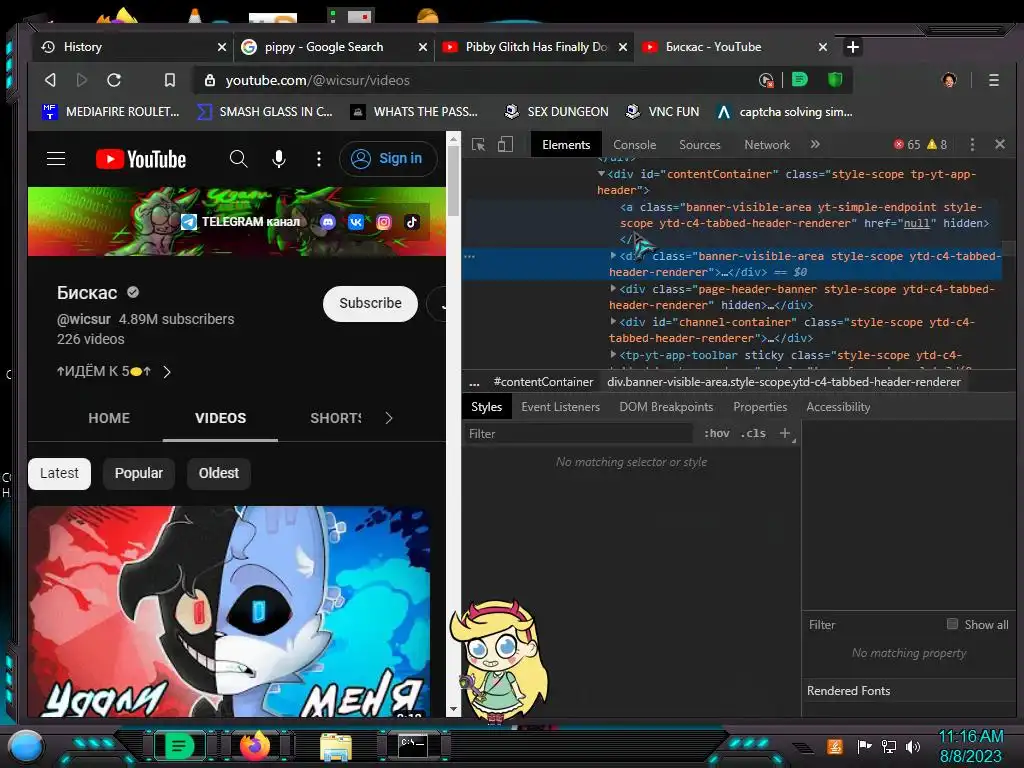Click the #contentContainer breadcrumb
The width and height of the screenshot is (1024, 768).
click(543, 382)
